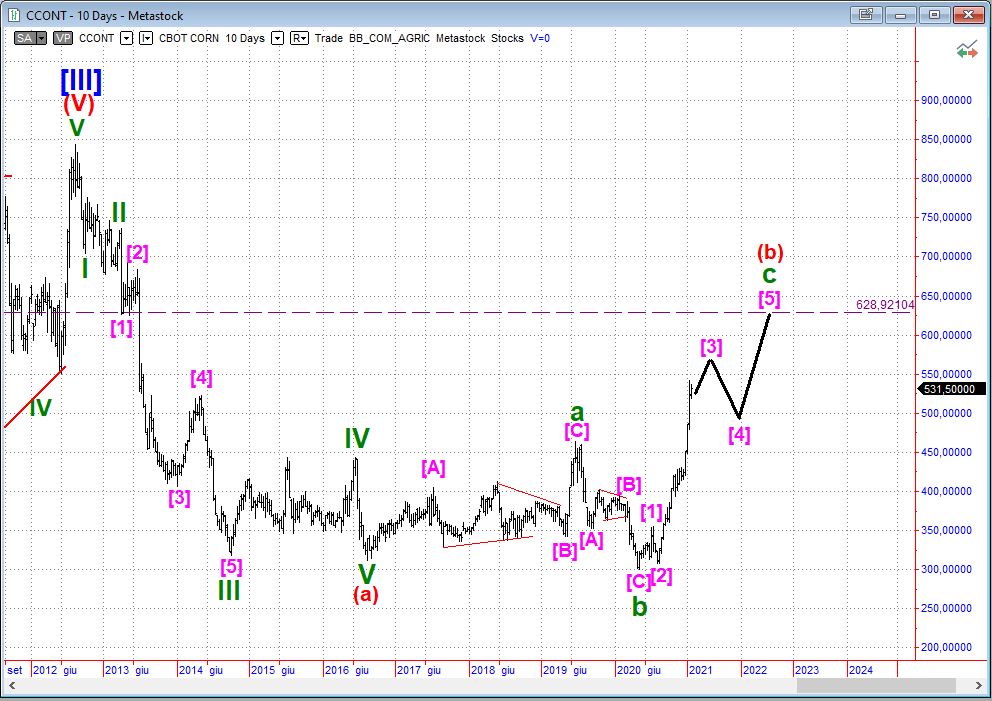This screenshot has width=992, height=701.
Task: Select the green III wave label
Action: coord(229,590)
